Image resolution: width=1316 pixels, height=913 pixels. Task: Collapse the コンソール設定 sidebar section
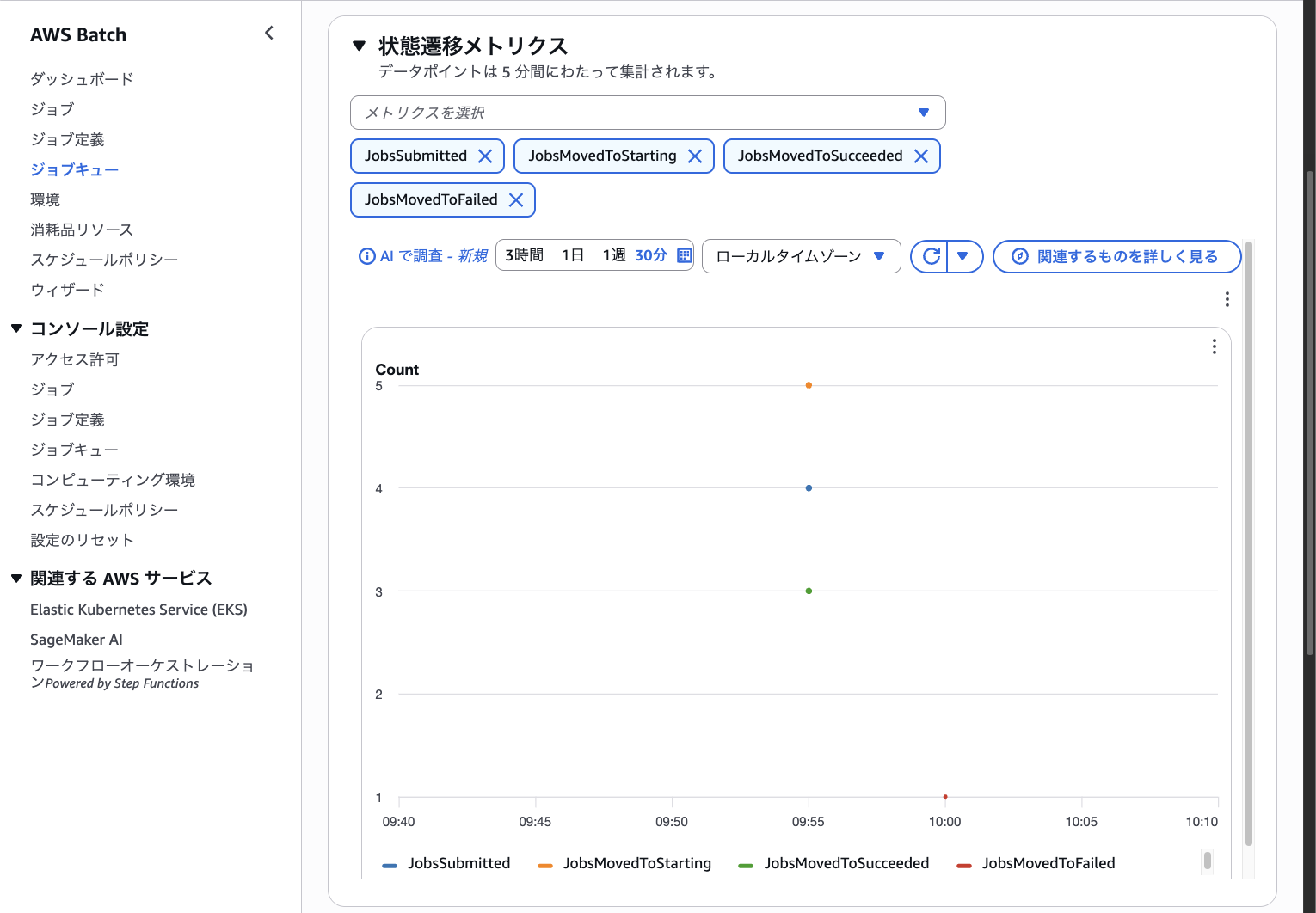click(16, 328)
